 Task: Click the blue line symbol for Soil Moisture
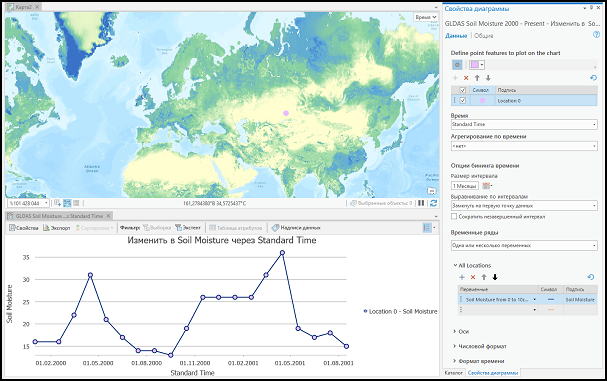(551, 299)
